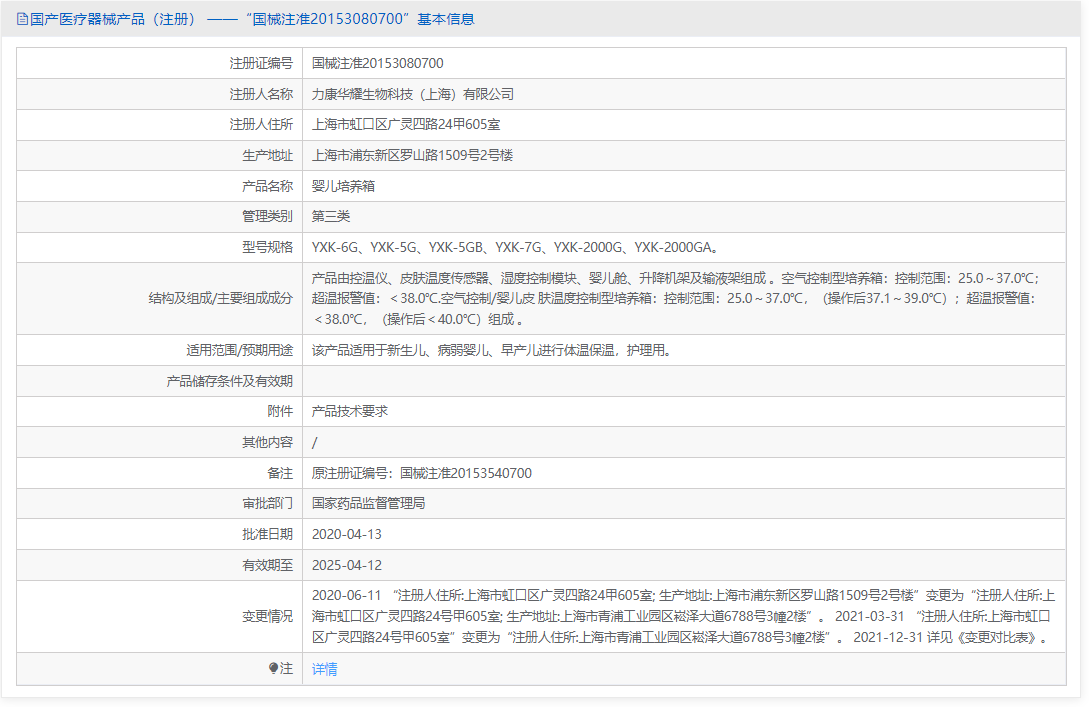This screenshot has height=707, width=1089.
Task: Click the 变更情况 row label
Action: click(x=267, y=617)
